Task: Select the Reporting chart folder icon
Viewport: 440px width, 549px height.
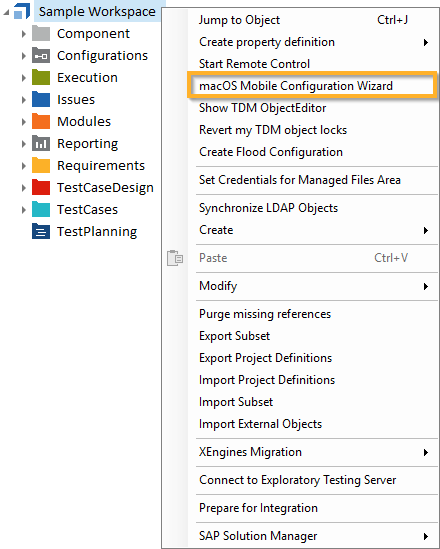Action: tap(41, 143)
